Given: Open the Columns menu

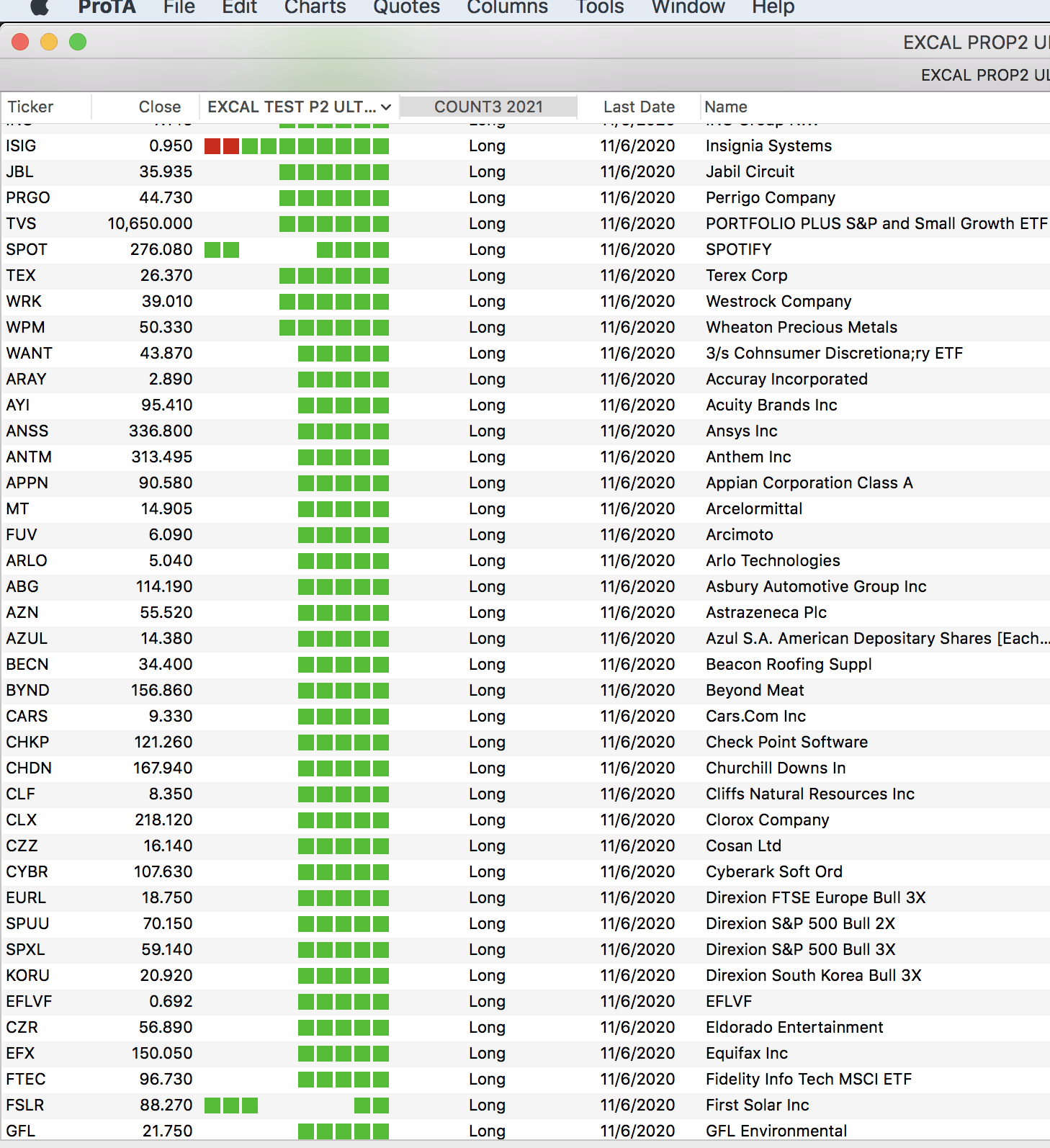Looking at the screenshot, I should point(507,8).
